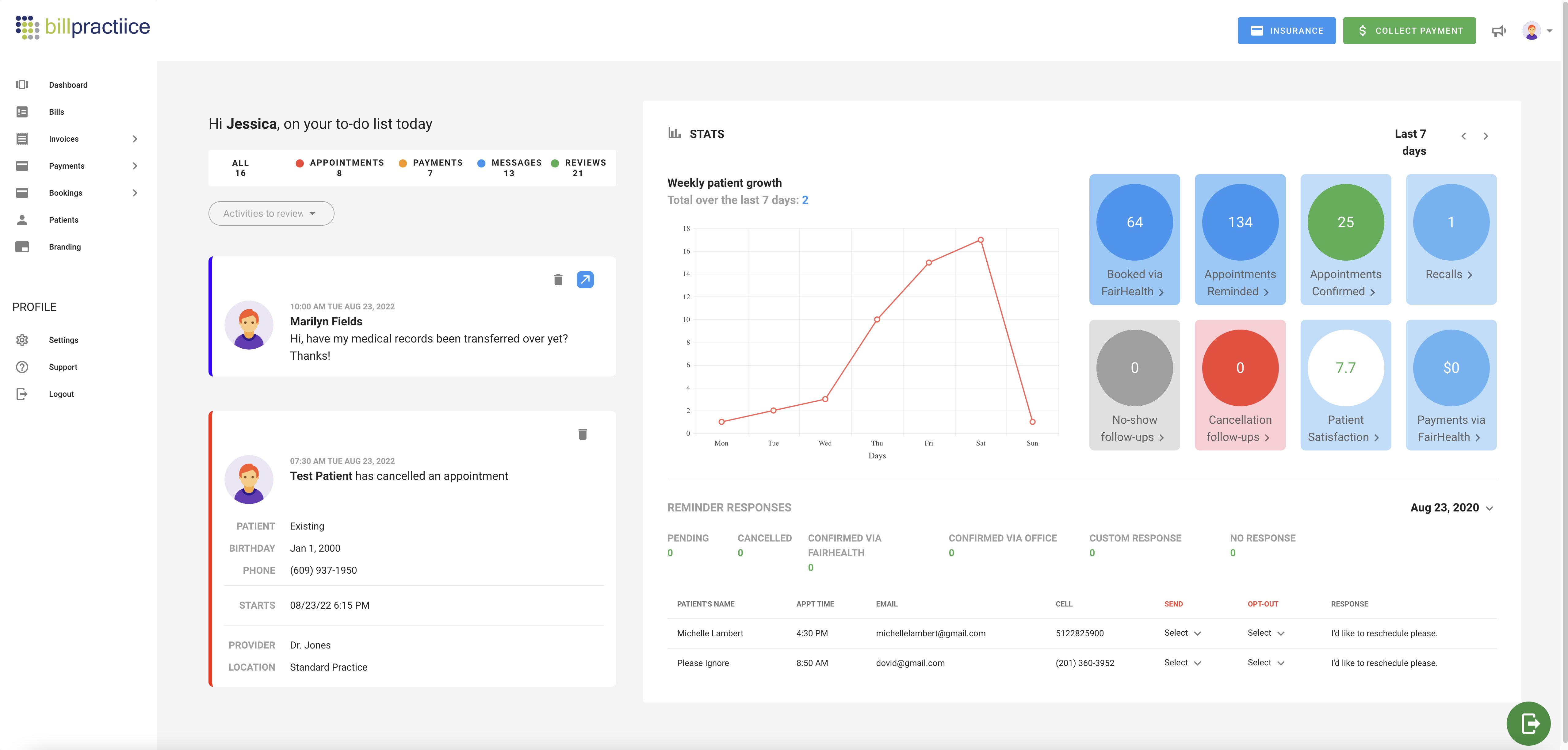Click the Support question mark icon
This screenshot has height=750, width=1568.
coord(22,367)
